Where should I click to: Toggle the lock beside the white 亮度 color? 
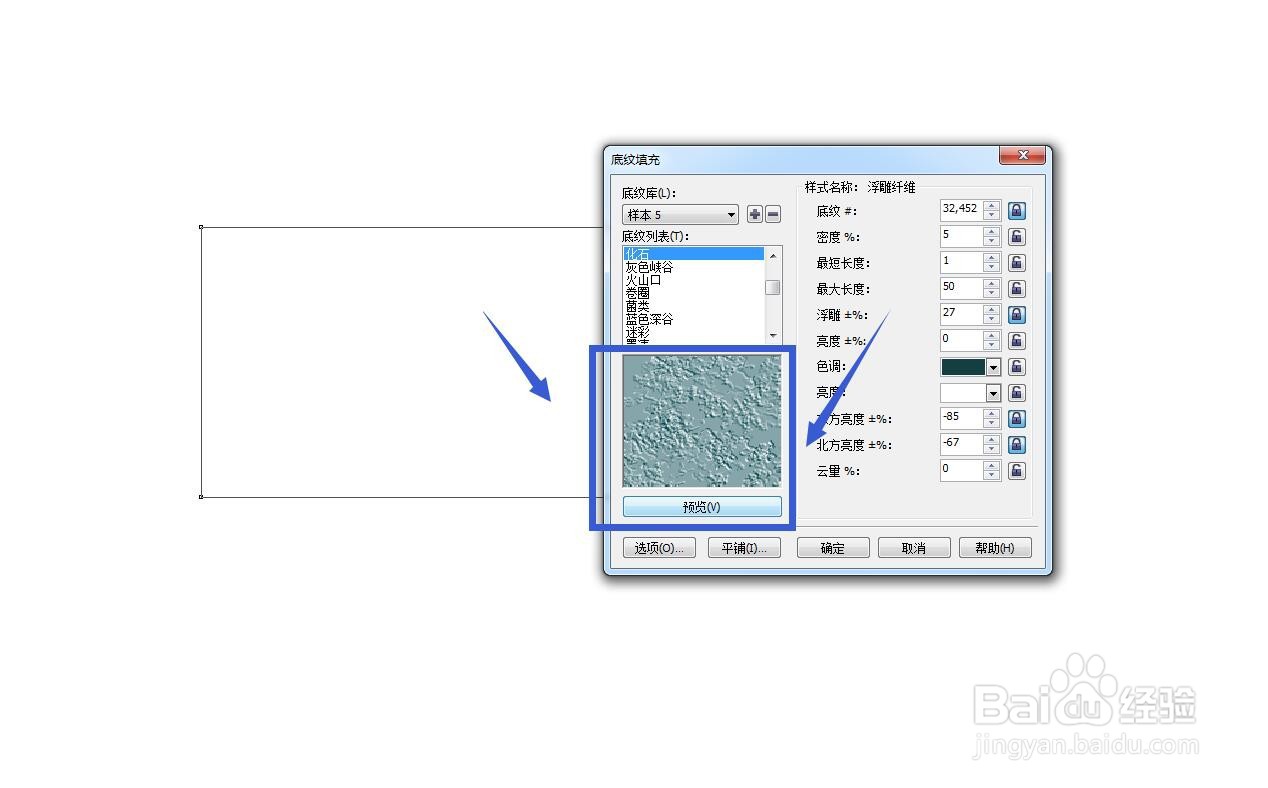(1016, 393)
